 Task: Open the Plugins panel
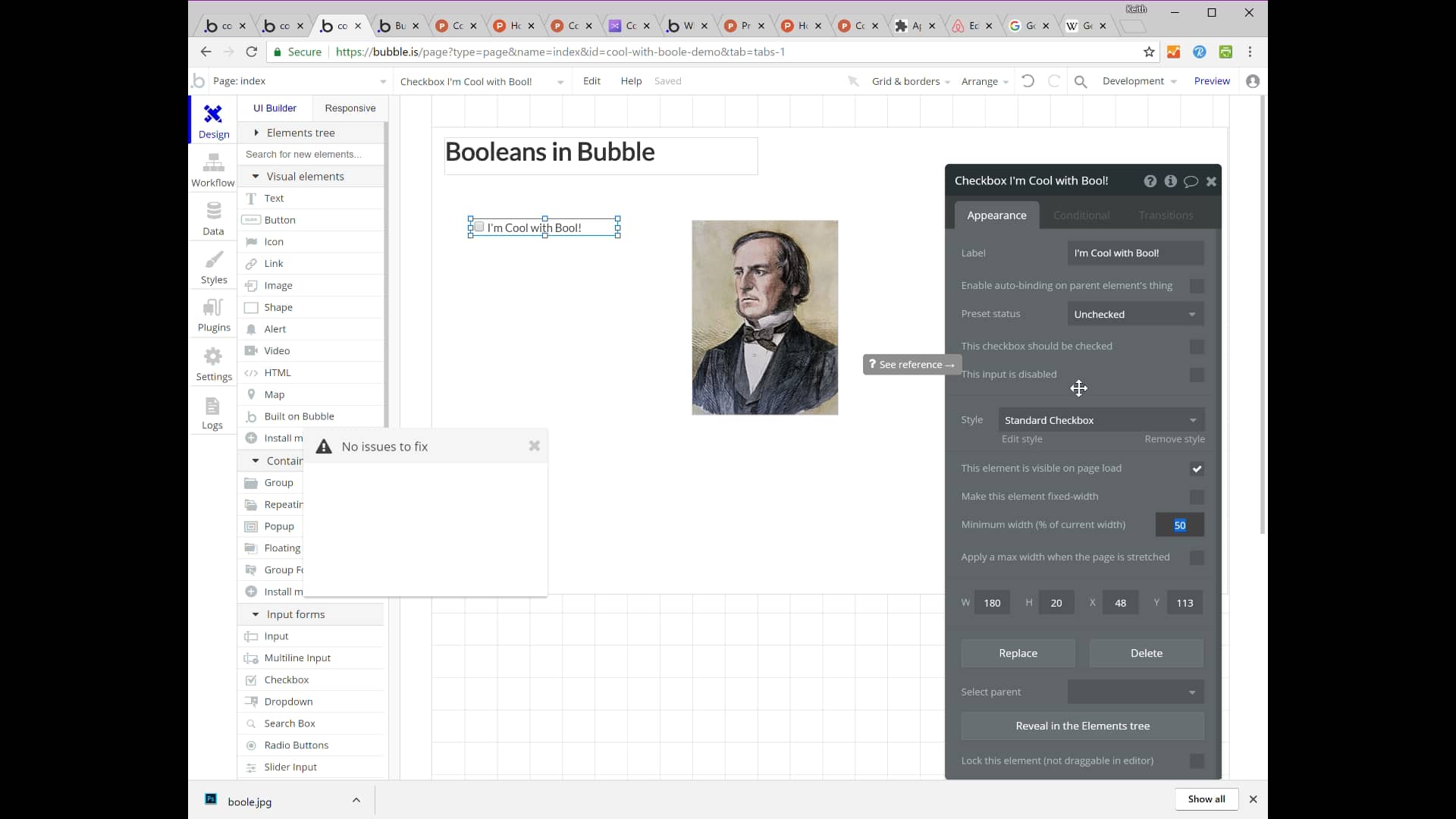(x=213, y=315)
